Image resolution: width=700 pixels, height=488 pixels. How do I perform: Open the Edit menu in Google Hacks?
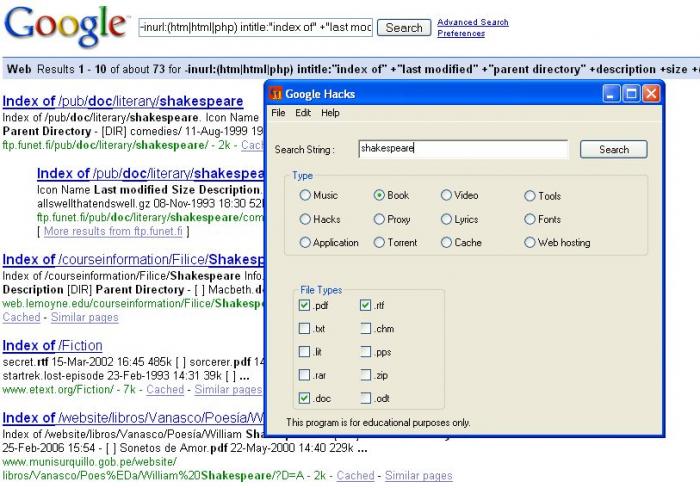coord(303,113)
